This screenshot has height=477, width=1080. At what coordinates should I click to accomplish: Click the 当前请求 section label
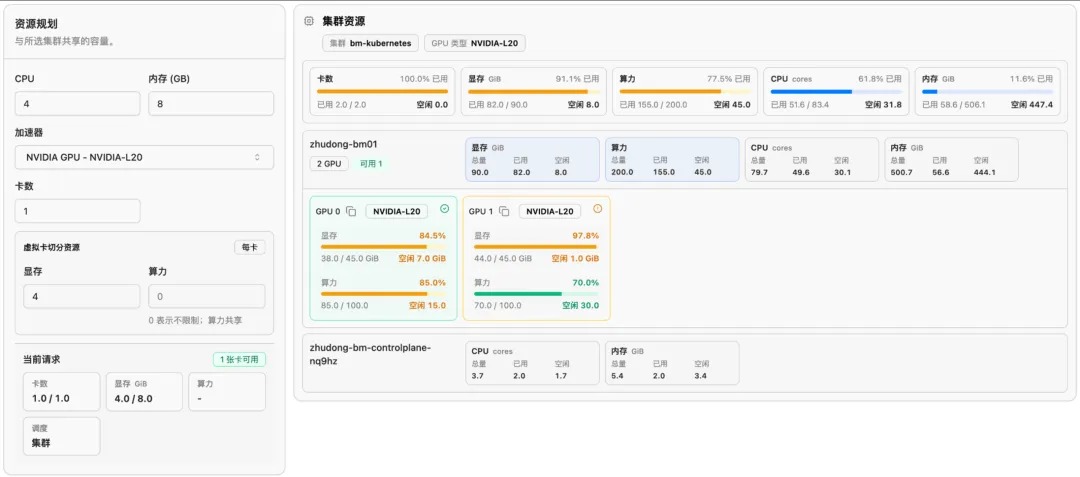point(42,359)
